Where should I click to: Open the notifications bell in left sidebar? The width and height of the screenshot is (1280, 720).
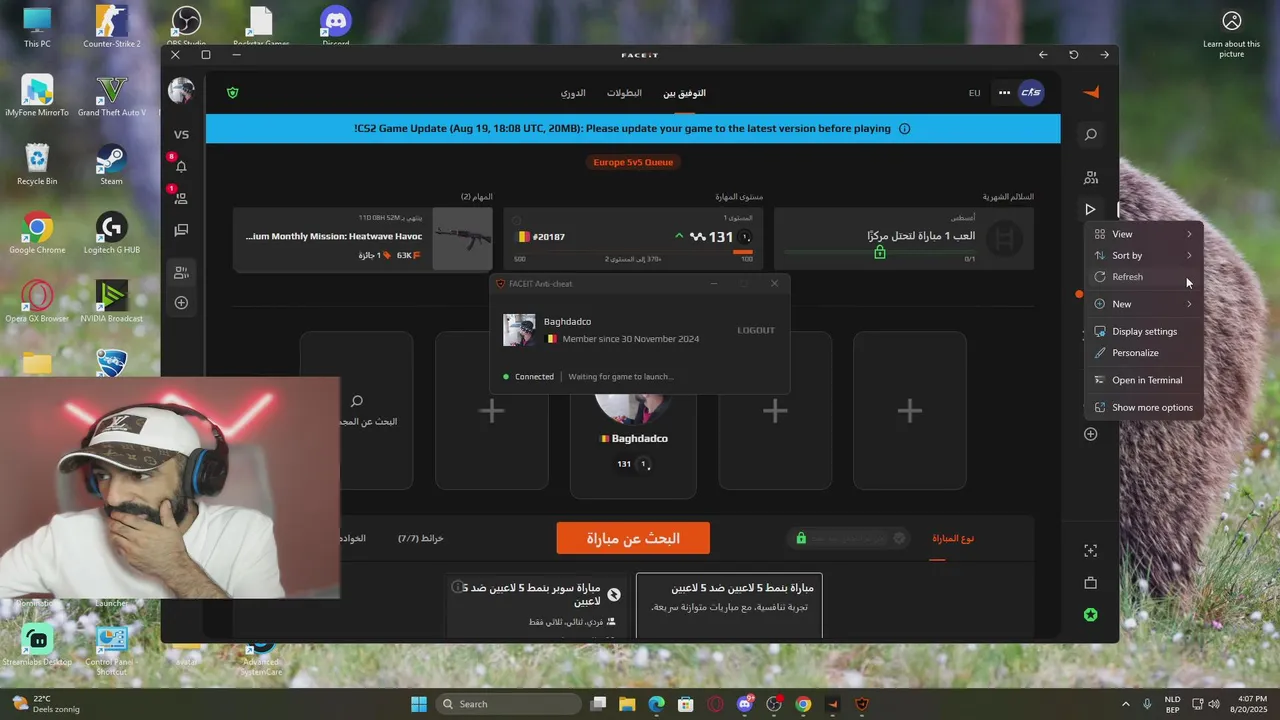tap(181, 166)
